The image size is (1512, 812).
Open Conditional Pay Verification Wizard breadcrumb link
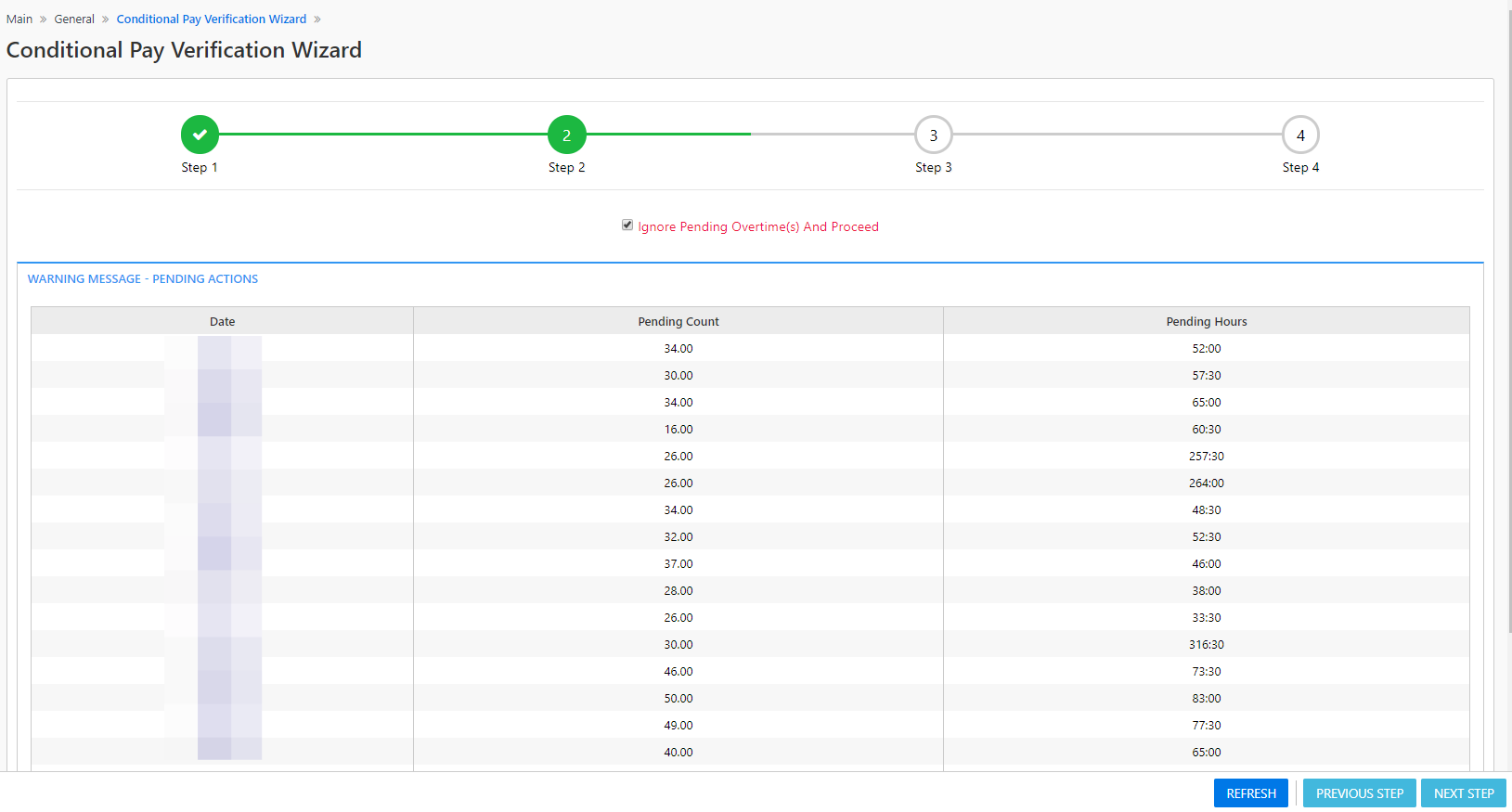click(212, 19)
